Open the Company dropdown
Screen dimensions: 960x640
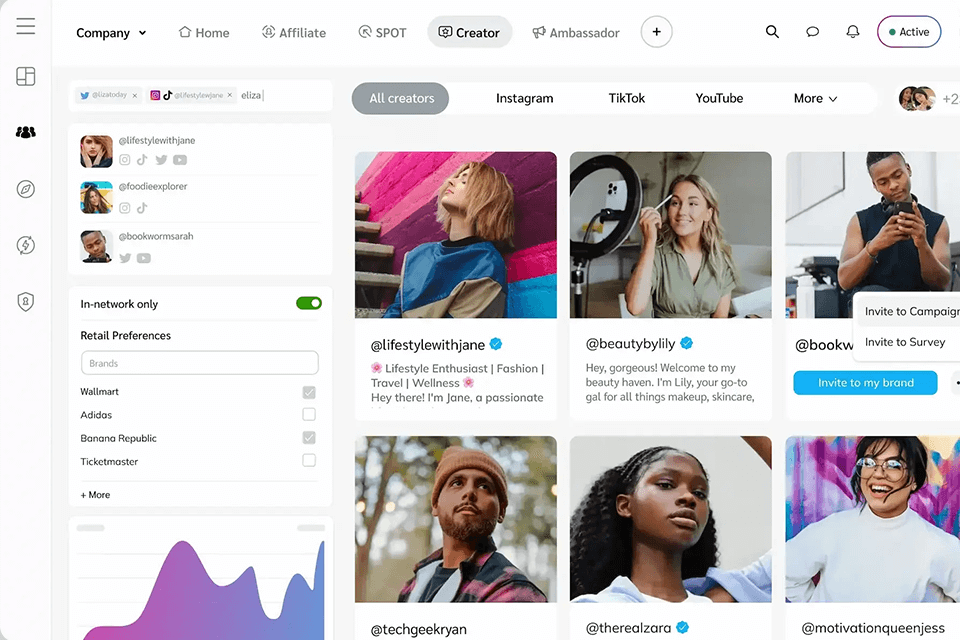(111, 33)
